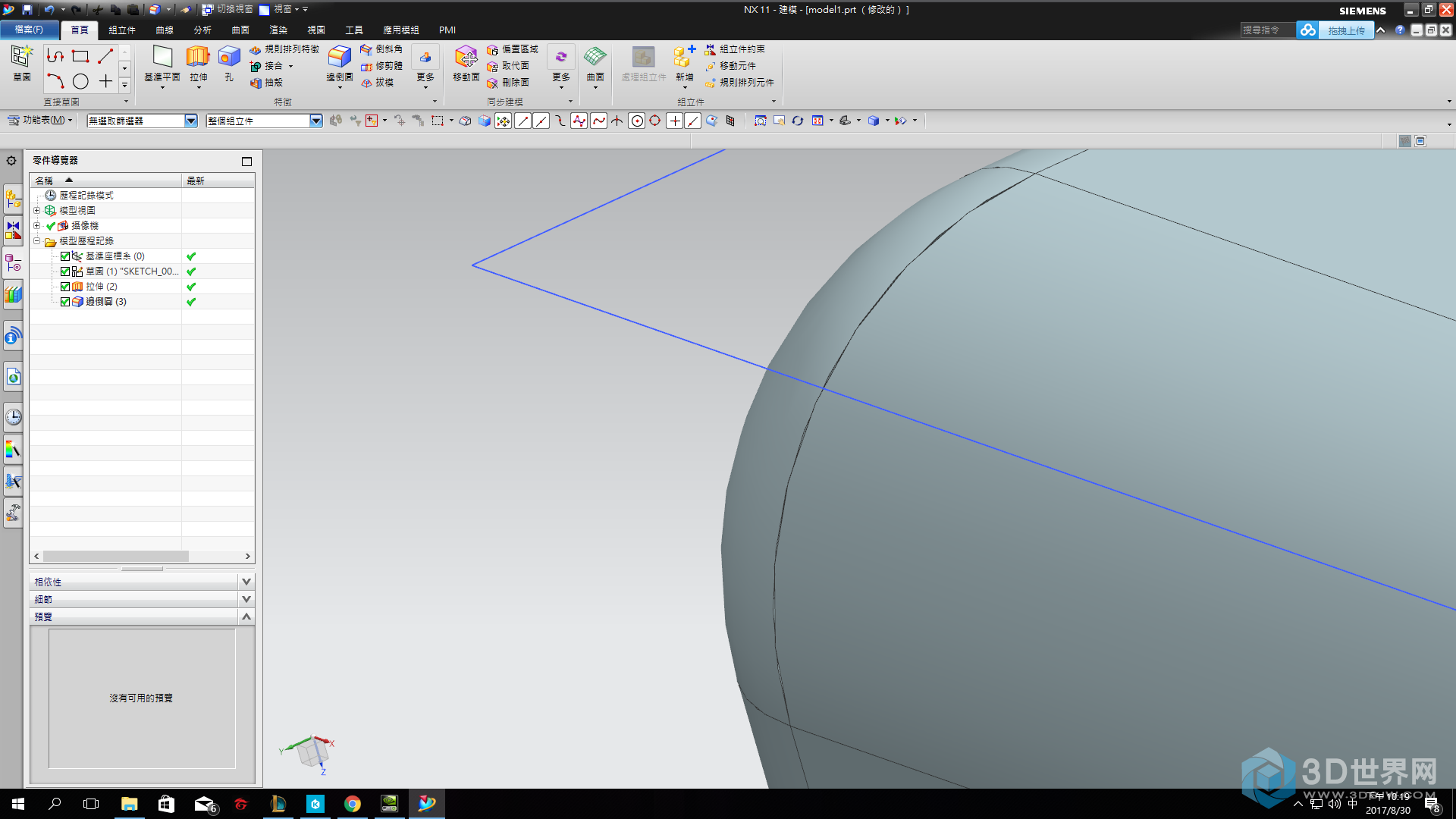Open the Assembly Navigator side tab
1456x819 pixels.
[13, 199]
